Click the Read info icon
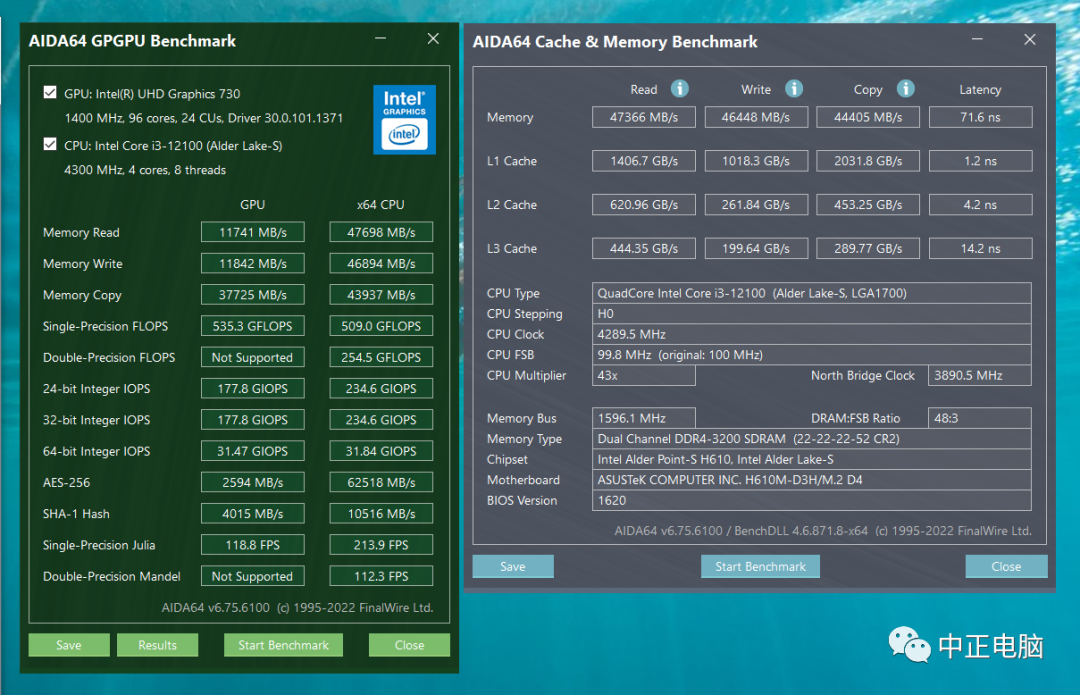The width and height of the screenshot is (1080, 695). click(680, 89)
